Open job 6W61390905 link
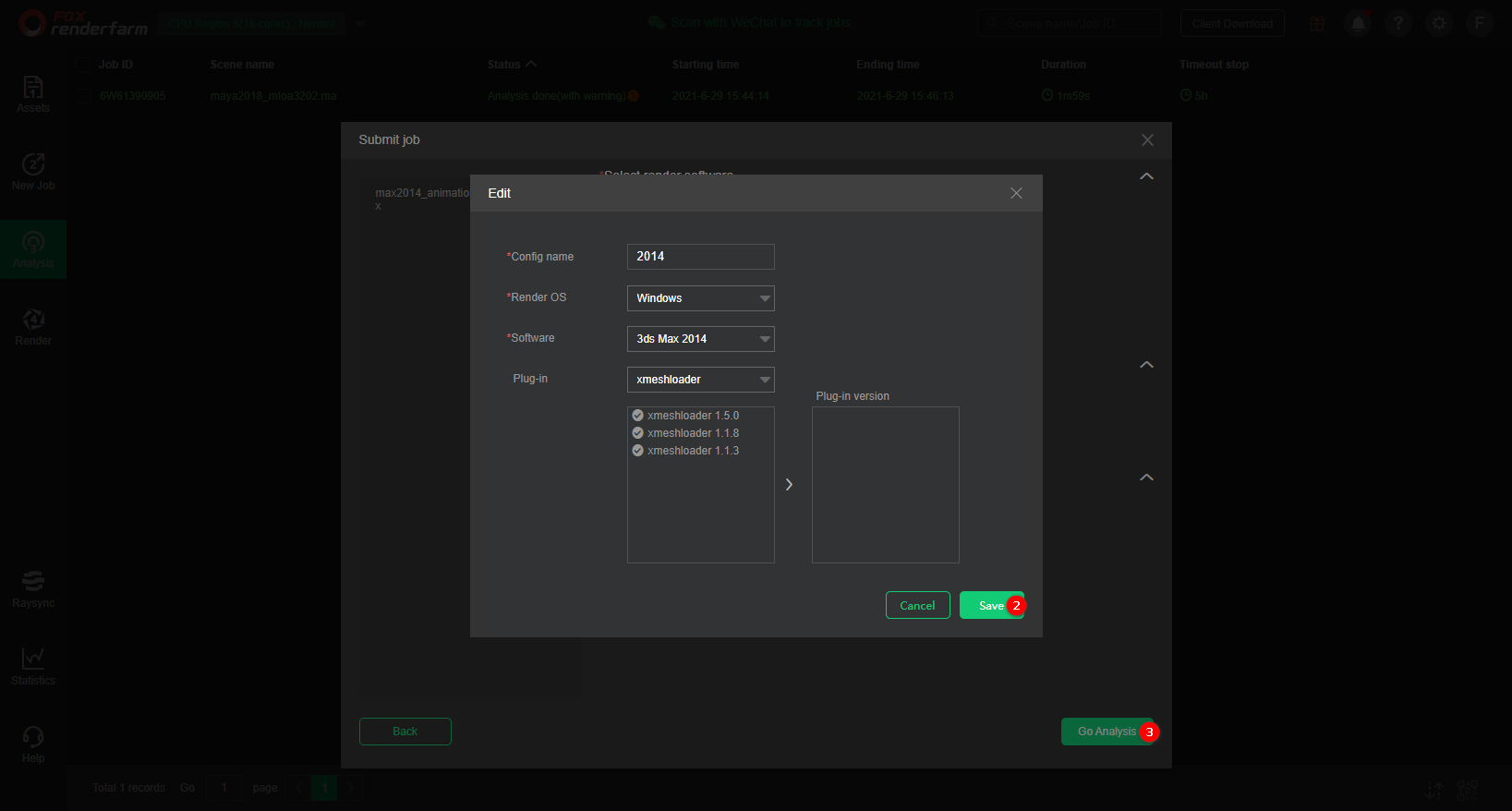The image size is (1512, 811). click(x=132, y=96)
